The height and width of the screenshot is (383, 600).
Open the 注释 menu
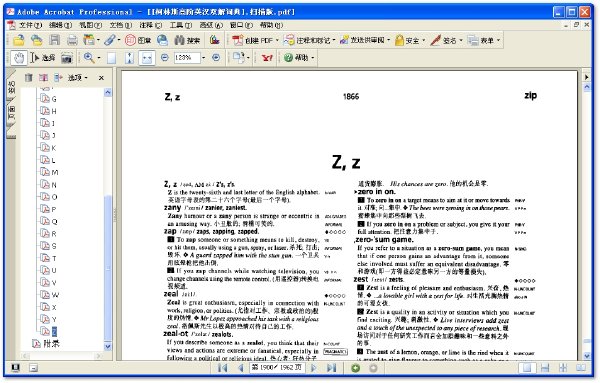(x=150, y=25)
